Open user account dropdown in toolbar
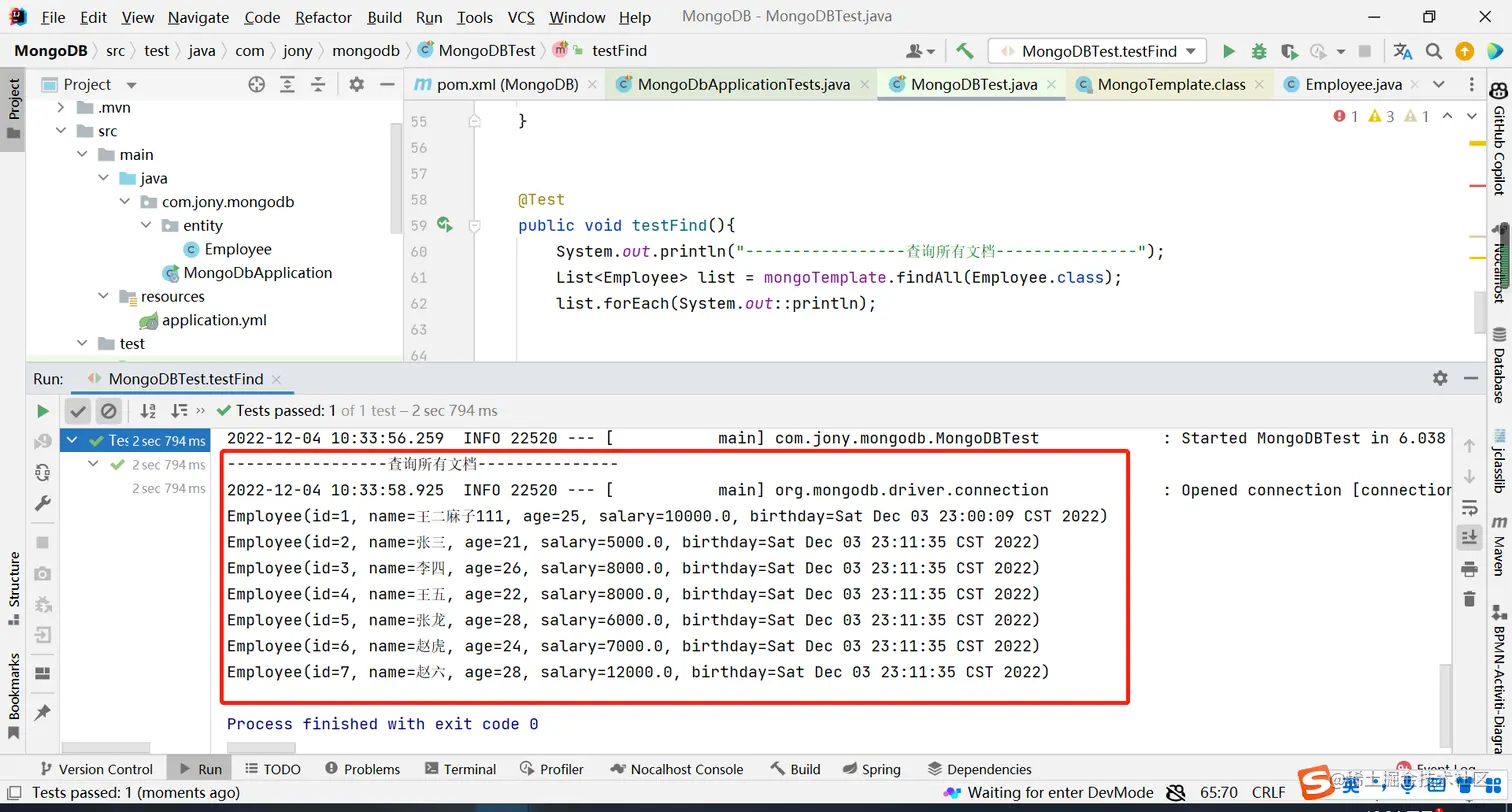The width and height of the screenshot is (1512, 812). 920,51
